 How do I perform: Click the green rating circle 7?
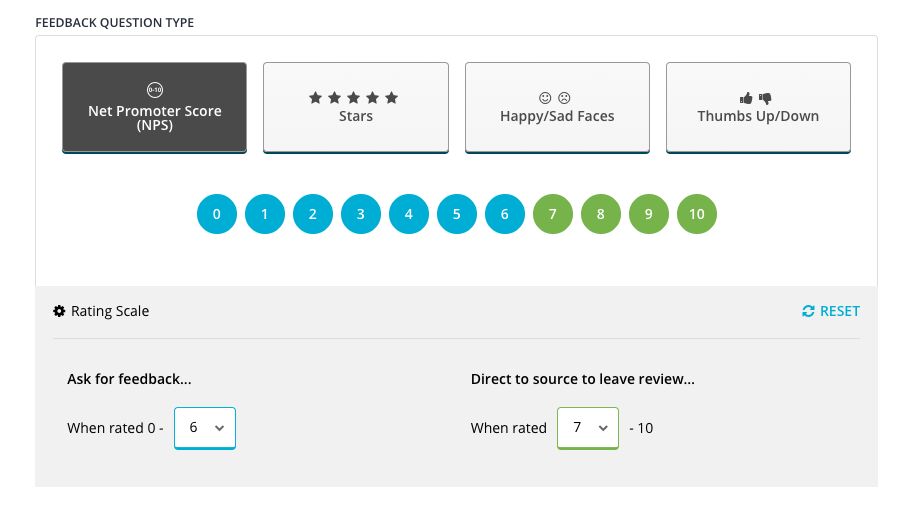point(553,214)
